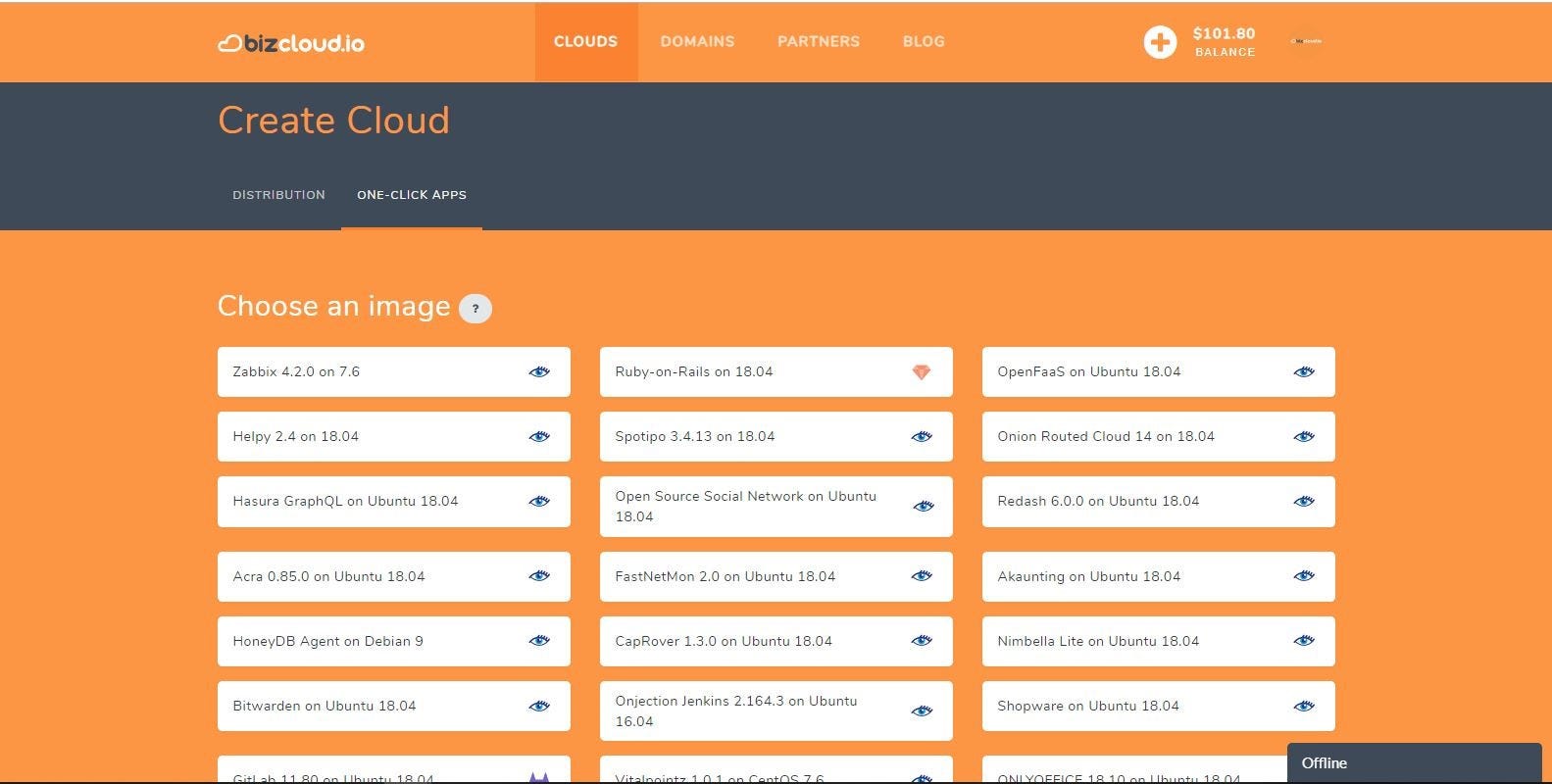Open the account avatar at top right

[1307, 41]
